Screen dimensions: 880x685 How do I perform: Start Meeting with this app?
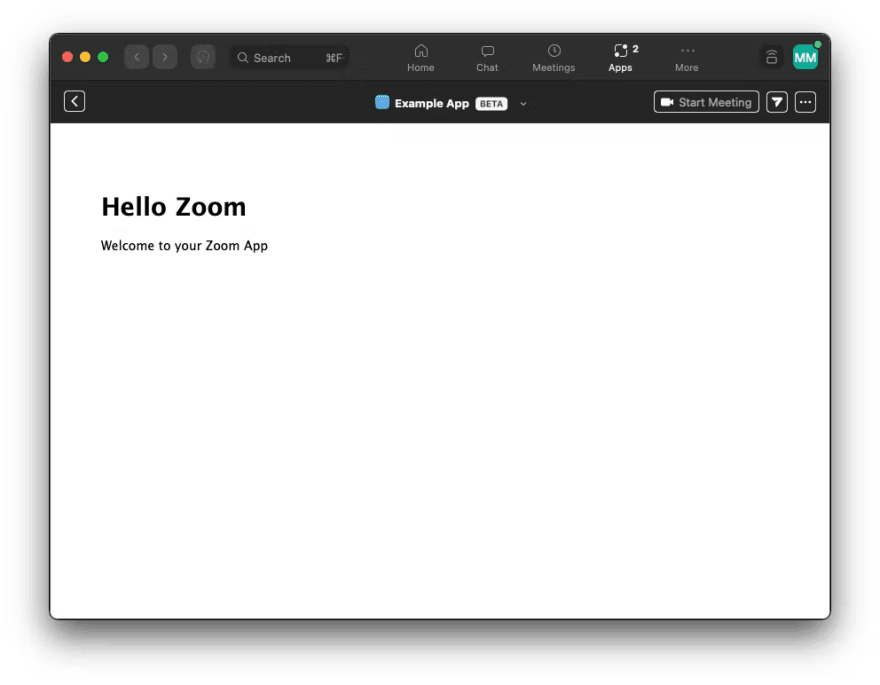(x=707, y=102)
